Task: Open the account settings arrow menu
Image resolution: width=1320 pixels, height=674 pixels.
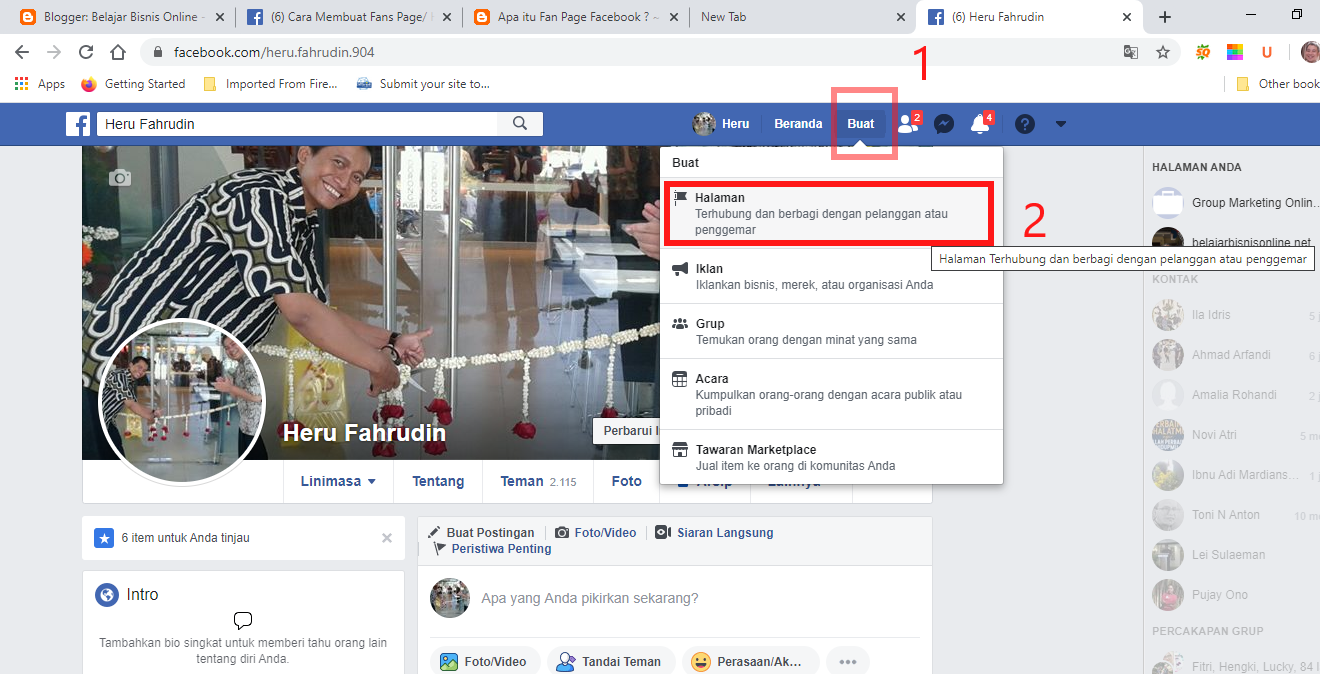Action: 1060,123
